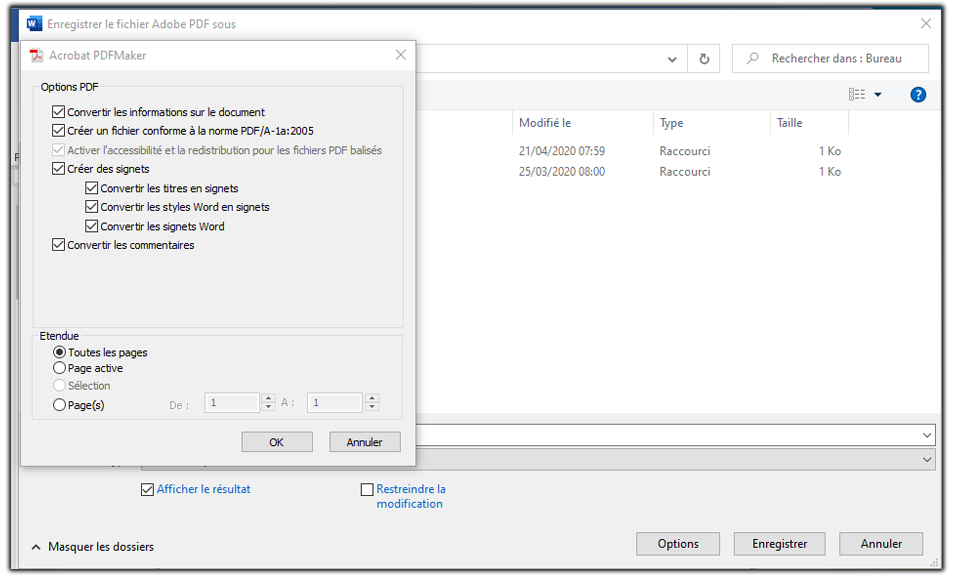
Task: Refresh the Bureau folder view
Action: [703, 58]
